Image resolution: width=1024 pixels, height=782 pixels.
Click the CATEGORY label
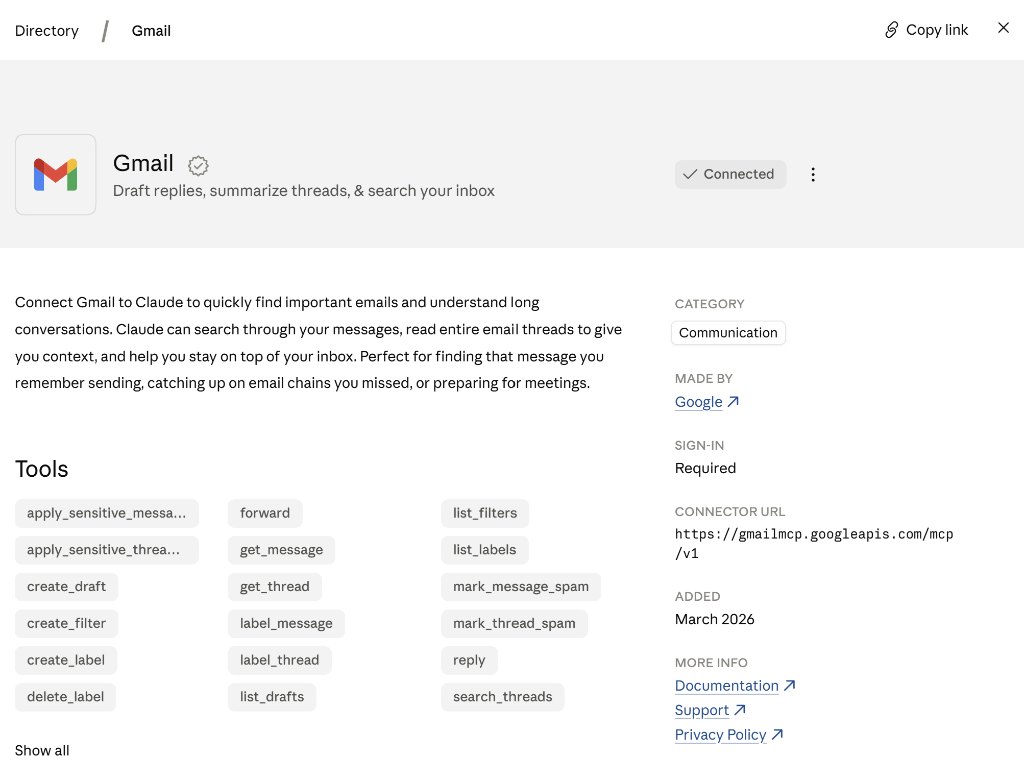709,304
